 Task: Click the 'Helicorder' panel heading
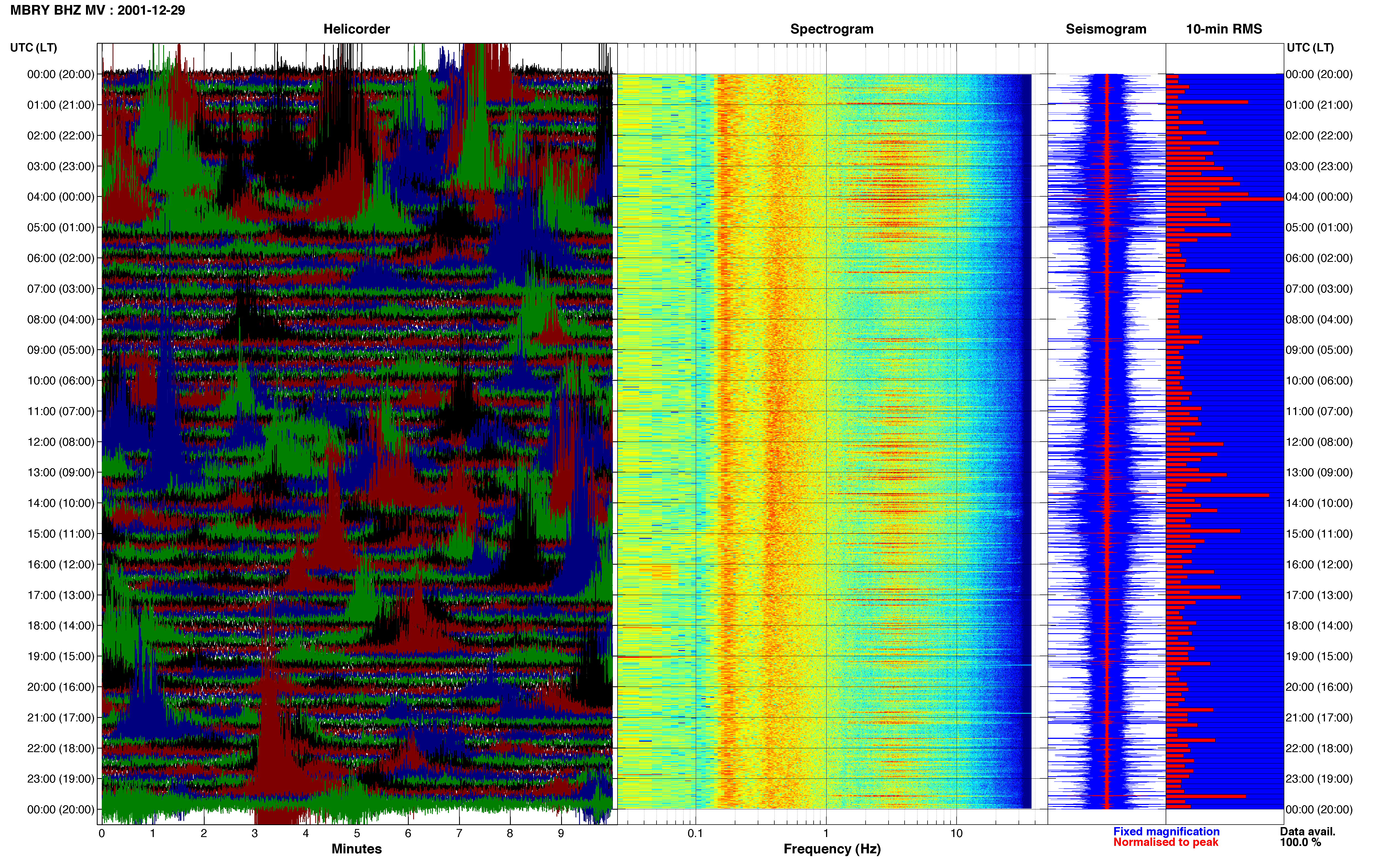tap(356, 29)
